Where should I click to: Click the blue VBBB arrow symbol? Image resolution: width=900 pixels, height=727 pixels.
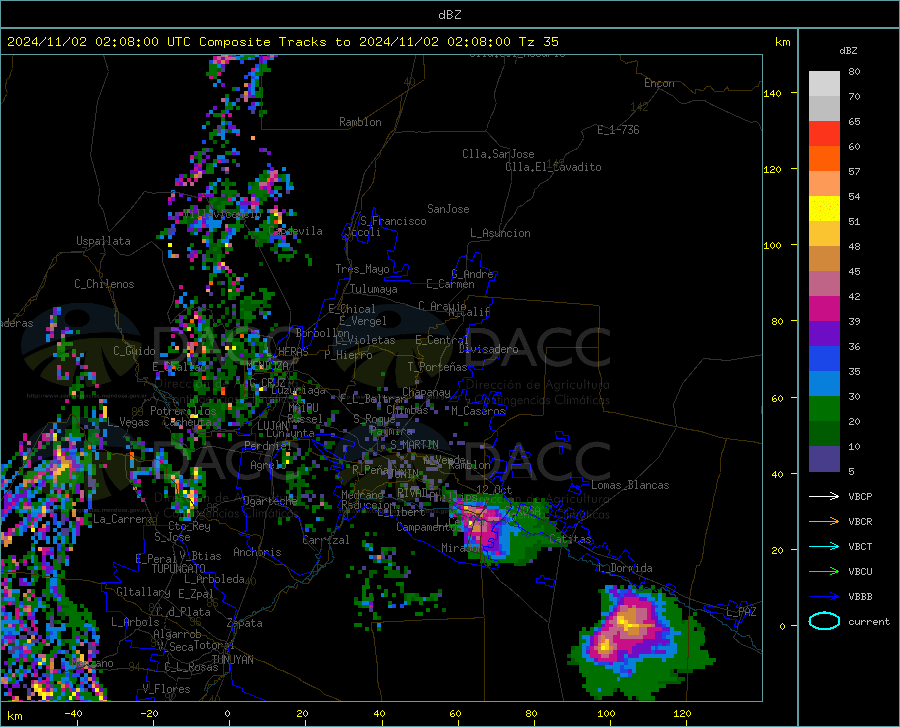click(824, 597)
